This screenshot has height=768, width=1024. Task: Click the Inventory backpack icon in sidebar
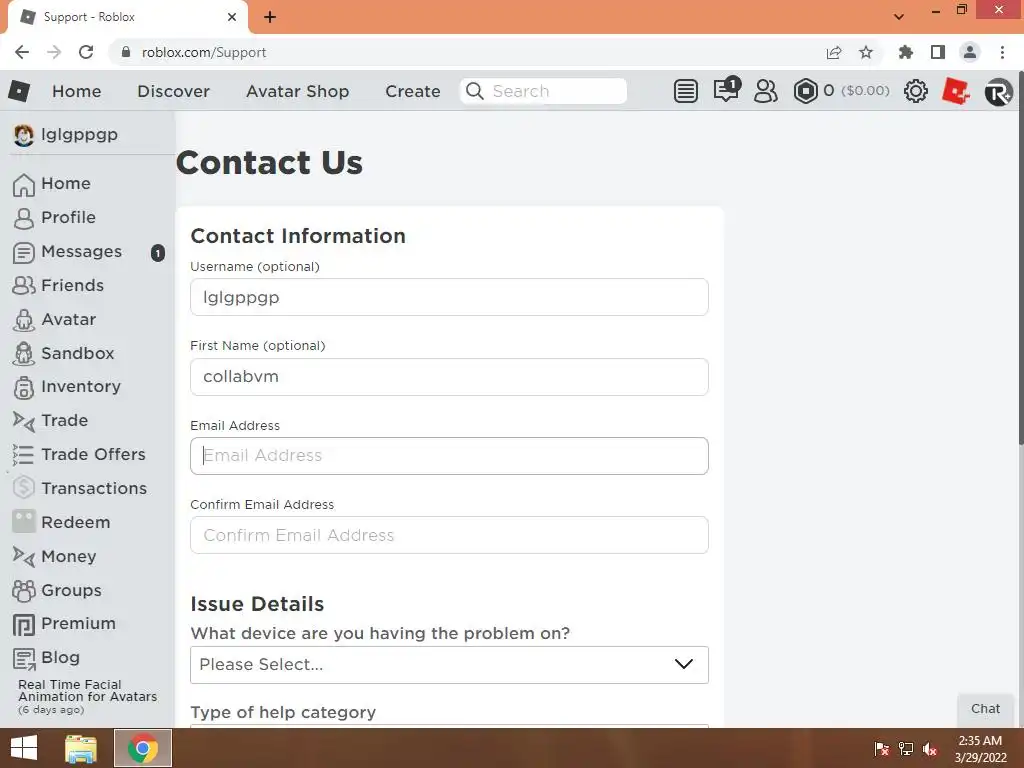point(24,387)
